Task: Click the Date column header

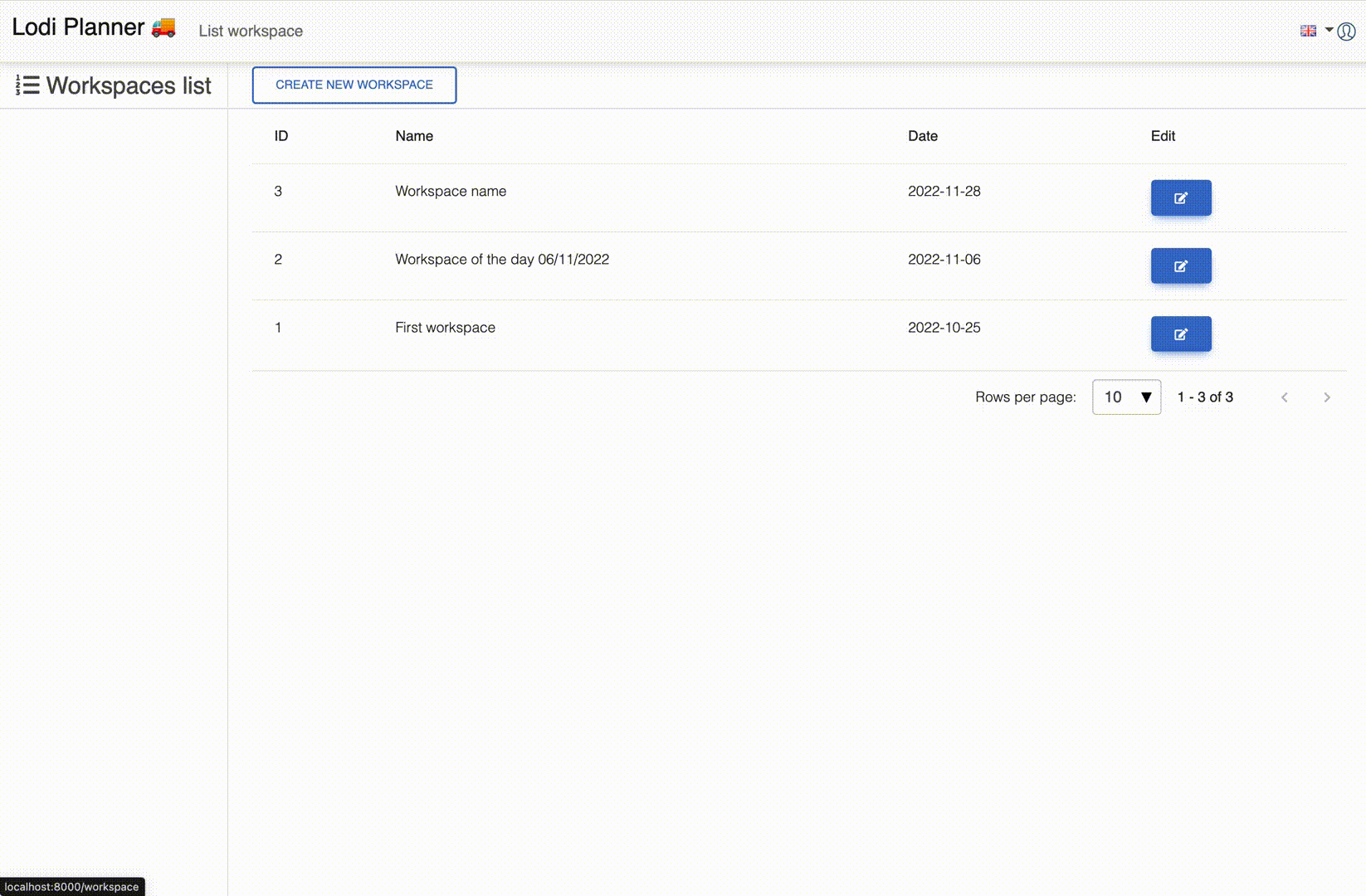Action: click(x=922, y=136)
